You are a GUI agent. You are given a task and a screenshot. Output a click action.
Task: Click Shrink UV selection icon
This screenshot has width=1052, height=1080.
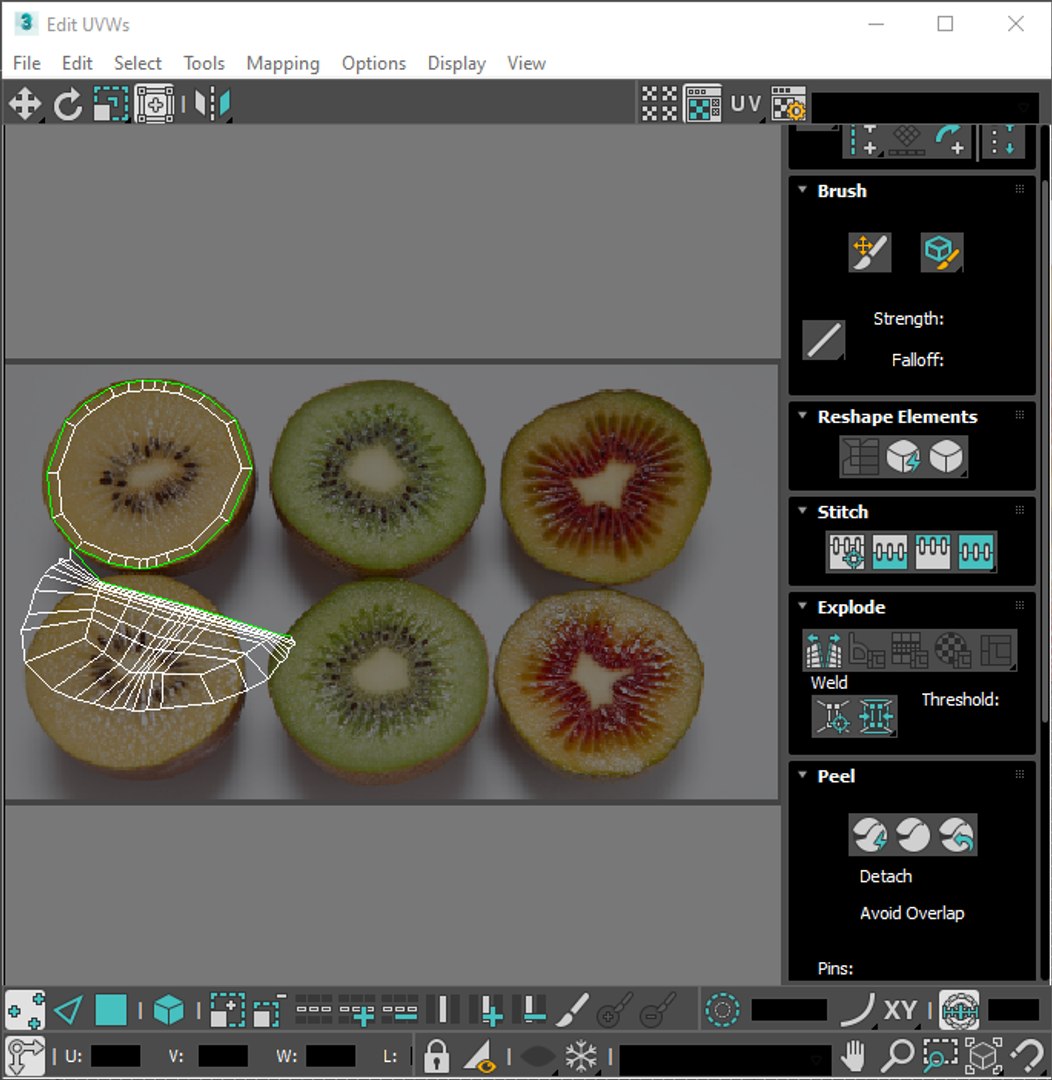(269, 1011)
